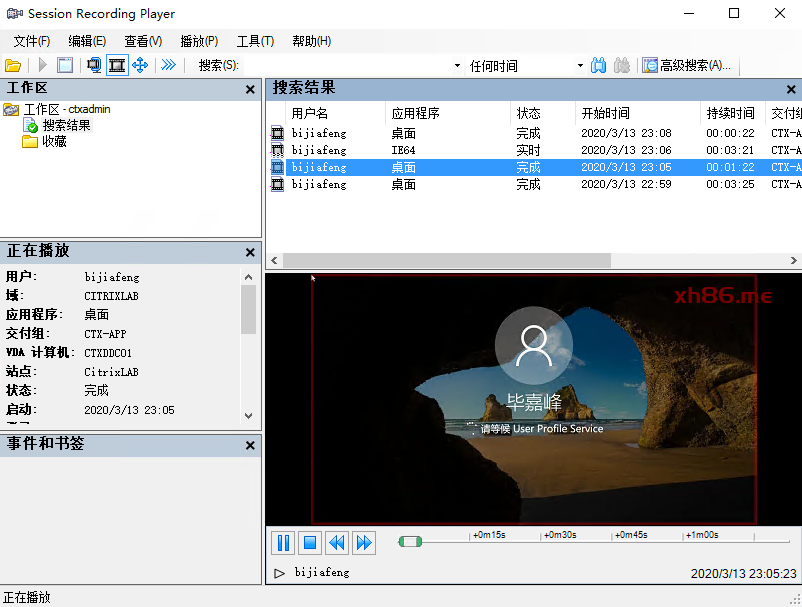
Task: Click the 高级搜索 advanced search button
Action: coord(686,65)
